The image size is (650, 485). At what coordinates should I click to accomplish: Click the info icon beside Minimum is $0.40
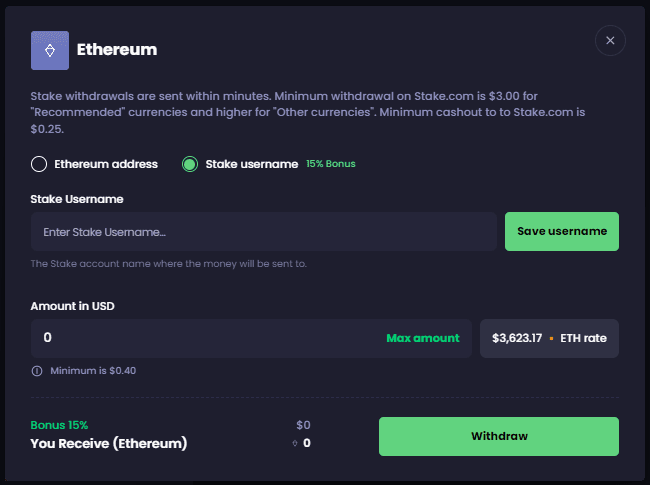tap(37, 371)
